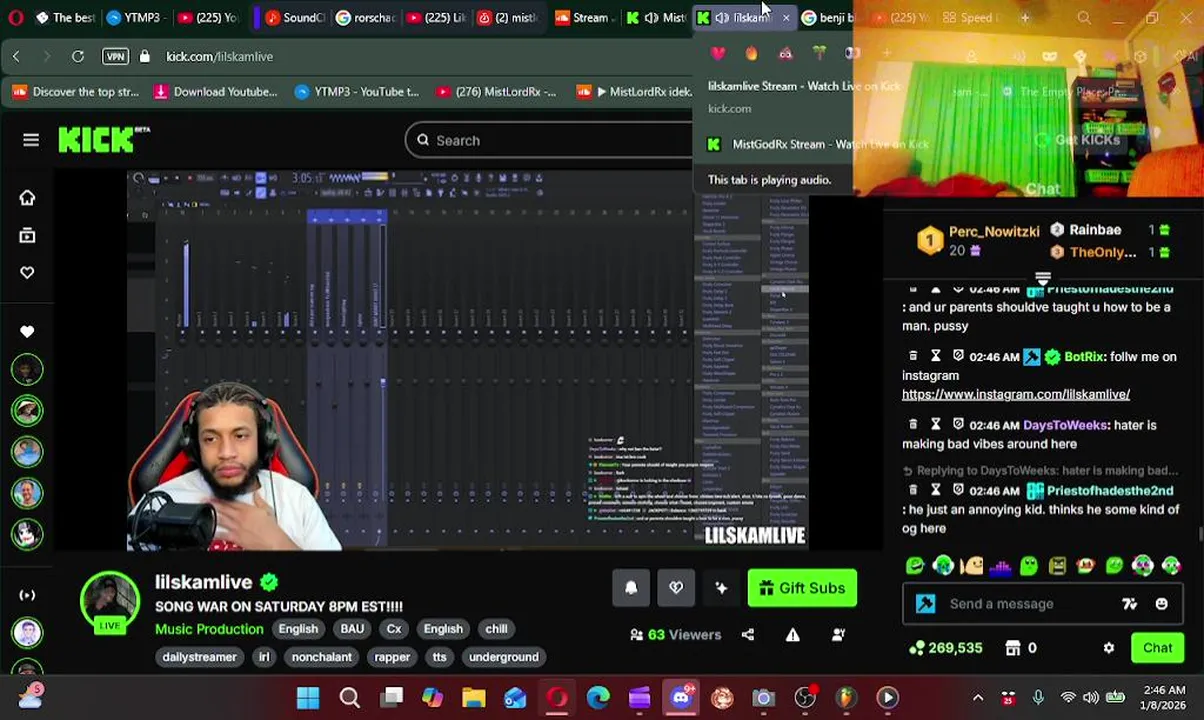Go to Kick home via sidebar icon

27,197
